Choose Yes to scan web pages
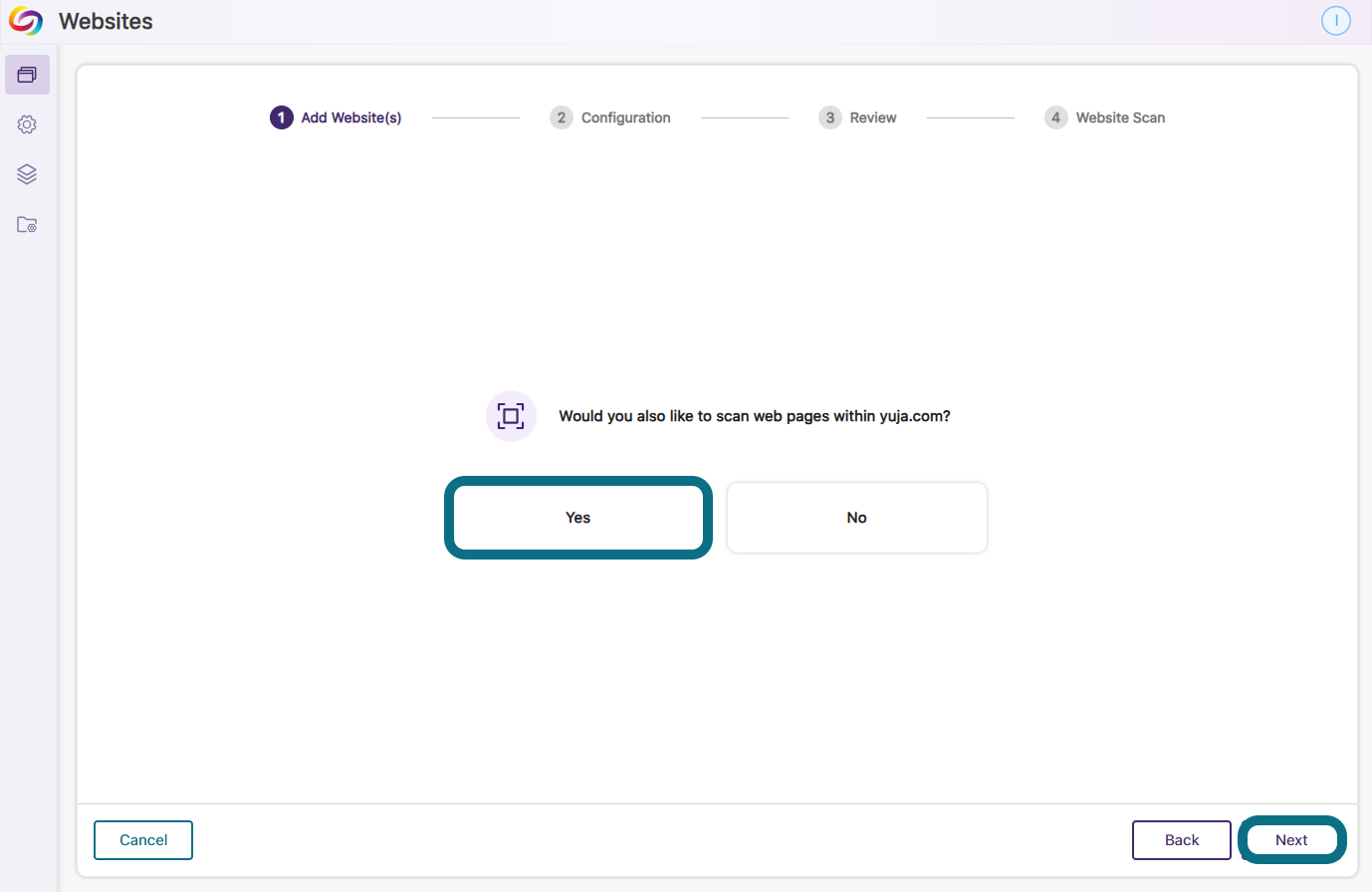The height and width of the screenshot is (892, 1372). click(578, 518)
